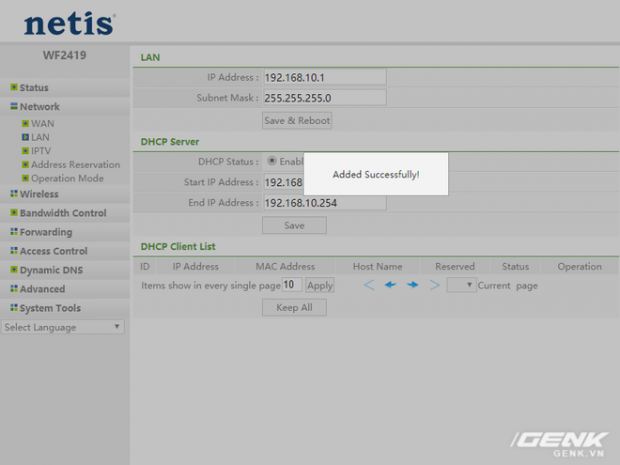Click the System Tools sidebar icon
This screenshot has height=465, width=620.
click(x=13, y=308)
